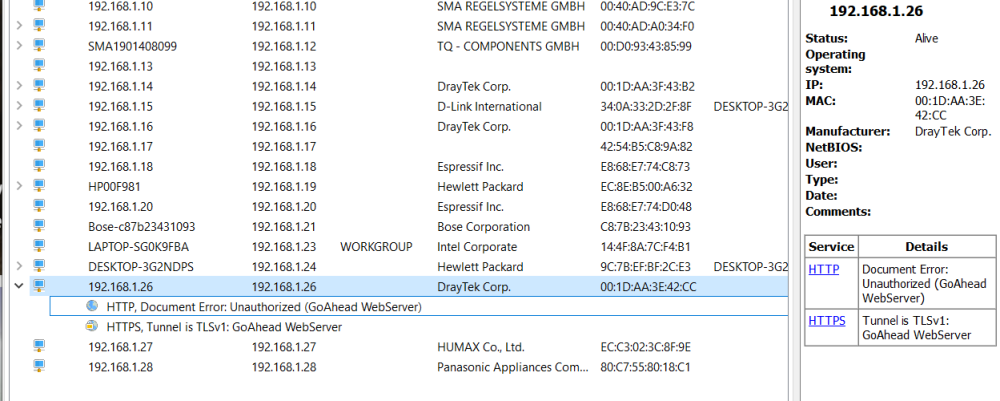
Task: Click the device icon in the 192.168.1.27 row
Action: click(x=40, y=347)
